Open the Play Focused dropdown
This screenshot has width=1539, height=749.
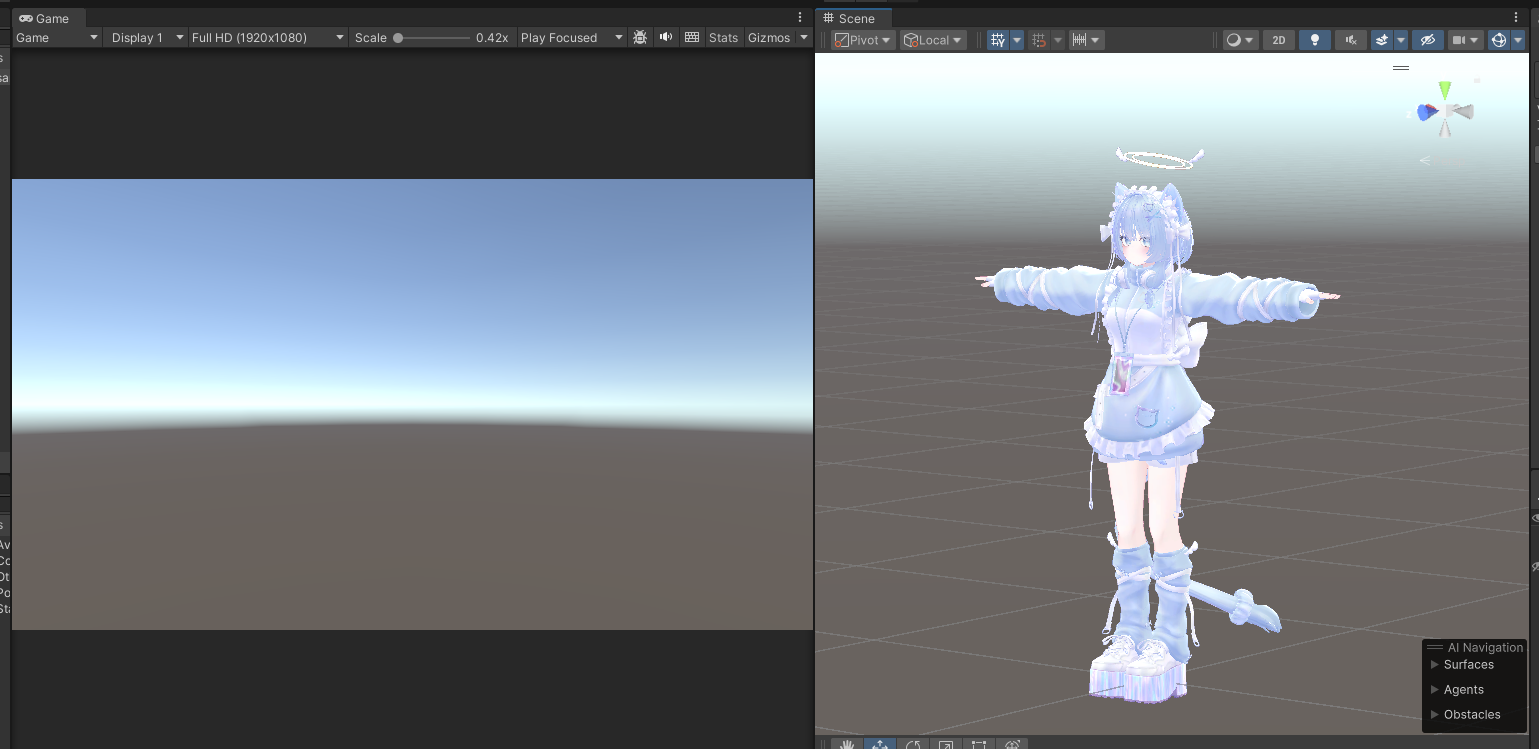[x=571, y=38]
